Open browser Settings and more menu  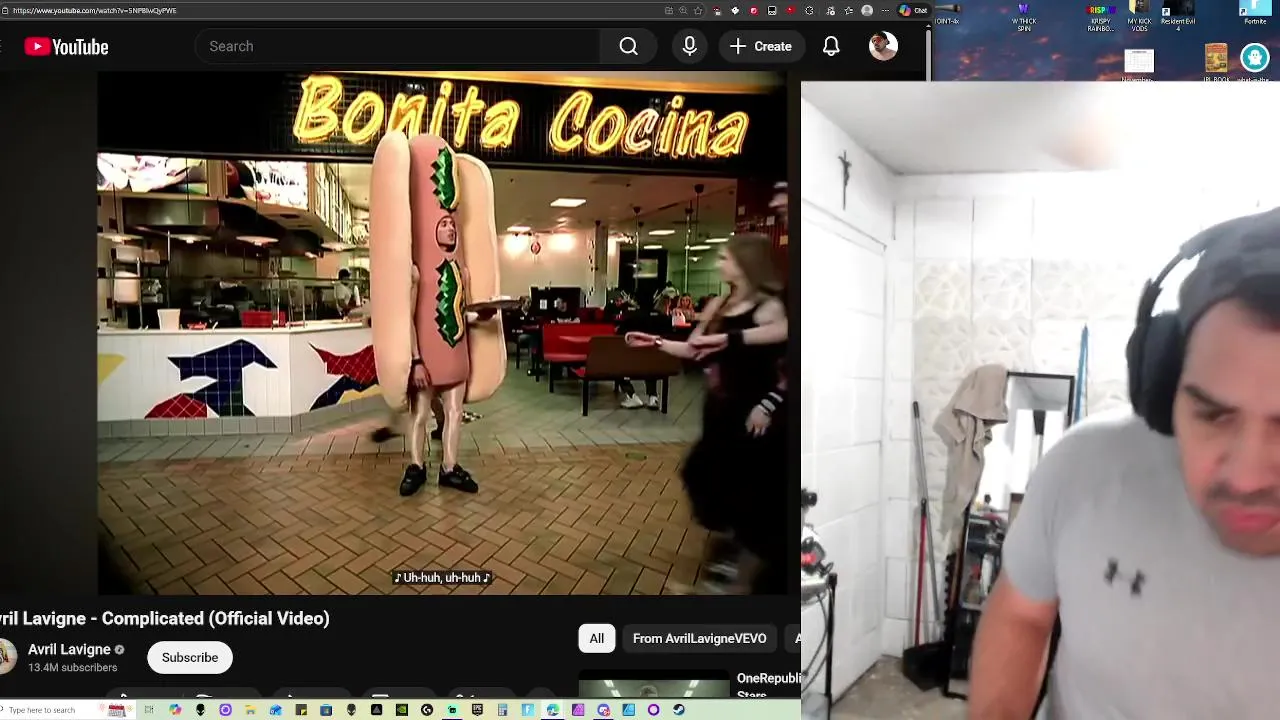point(885,10)
